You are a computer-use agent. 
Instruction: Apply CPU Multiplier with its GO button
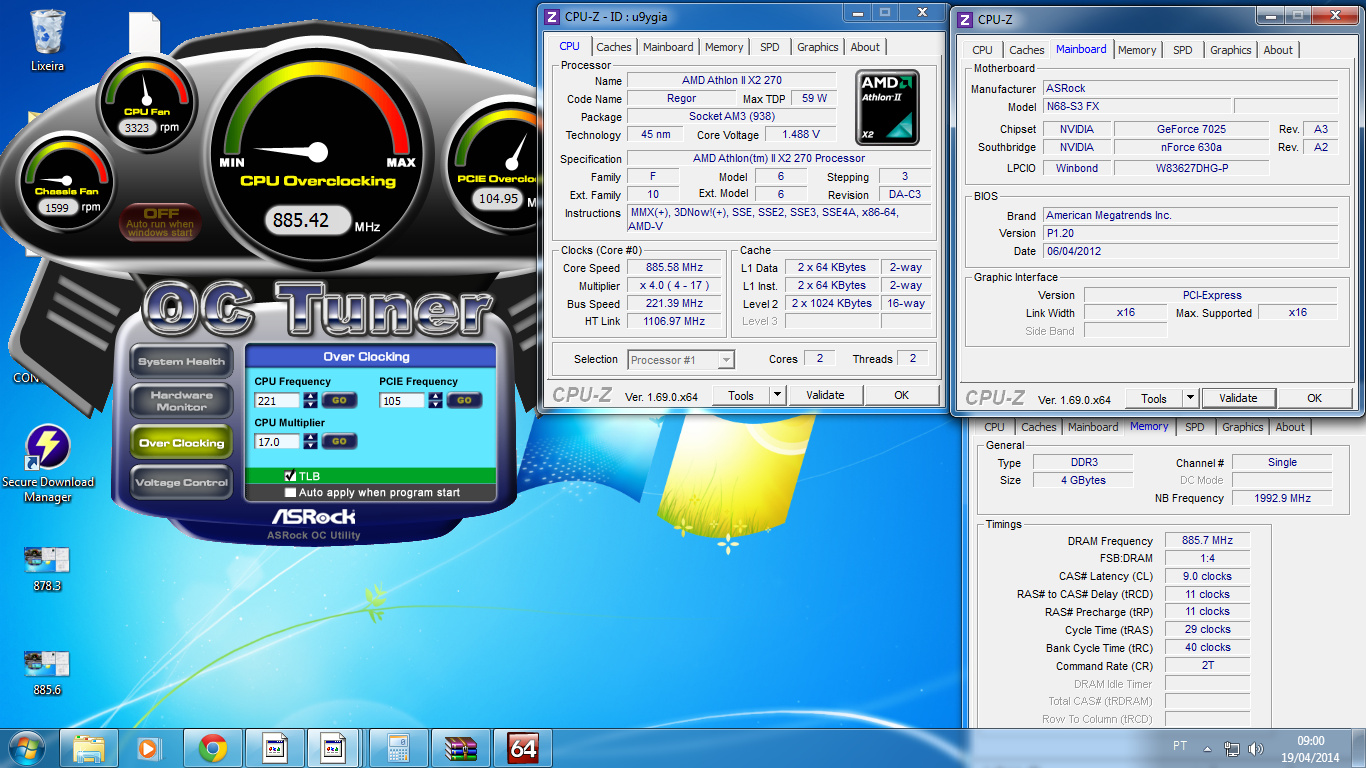[x=339, y=441]
